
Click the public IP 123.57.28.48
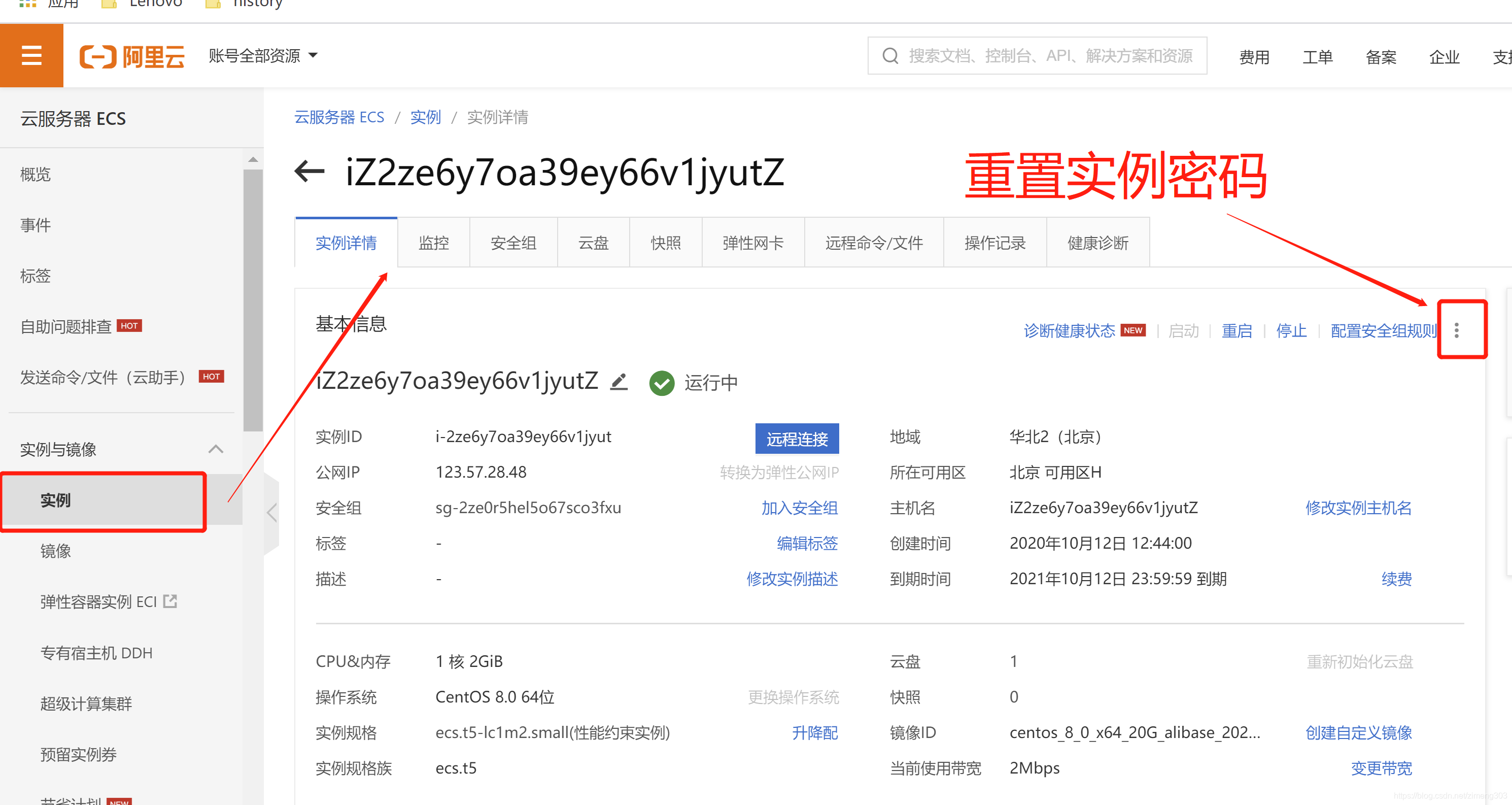pos(480,472)
